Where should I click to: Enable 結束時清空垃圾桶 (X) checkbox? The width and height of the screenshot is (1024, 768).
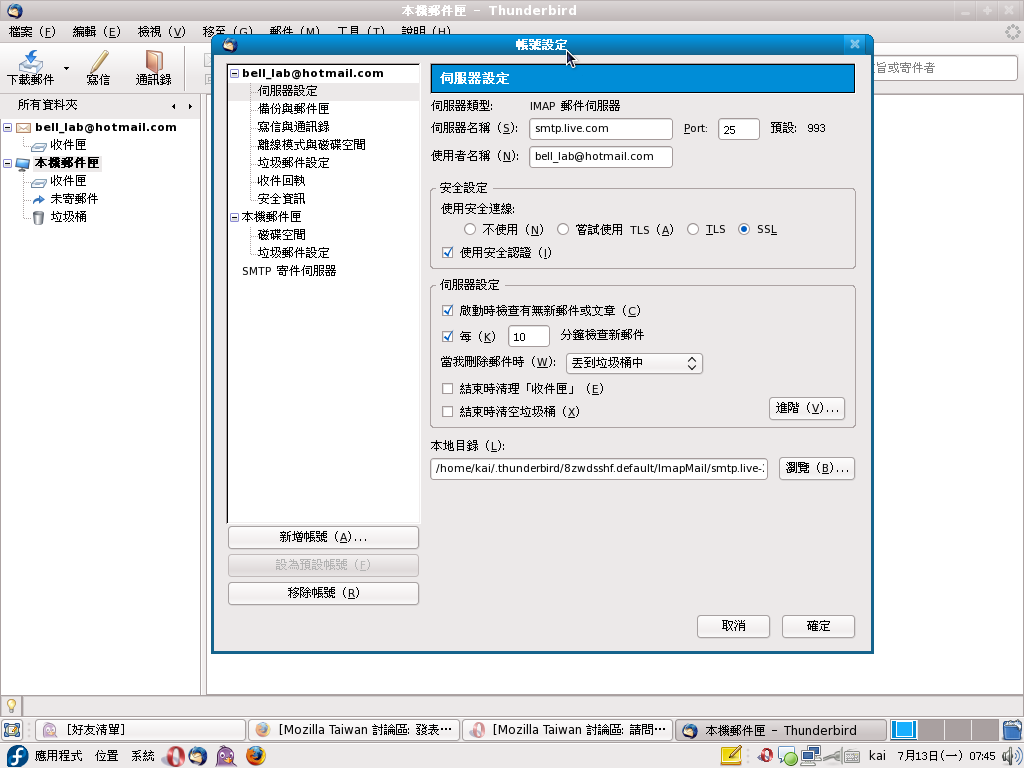coord(447,411)
